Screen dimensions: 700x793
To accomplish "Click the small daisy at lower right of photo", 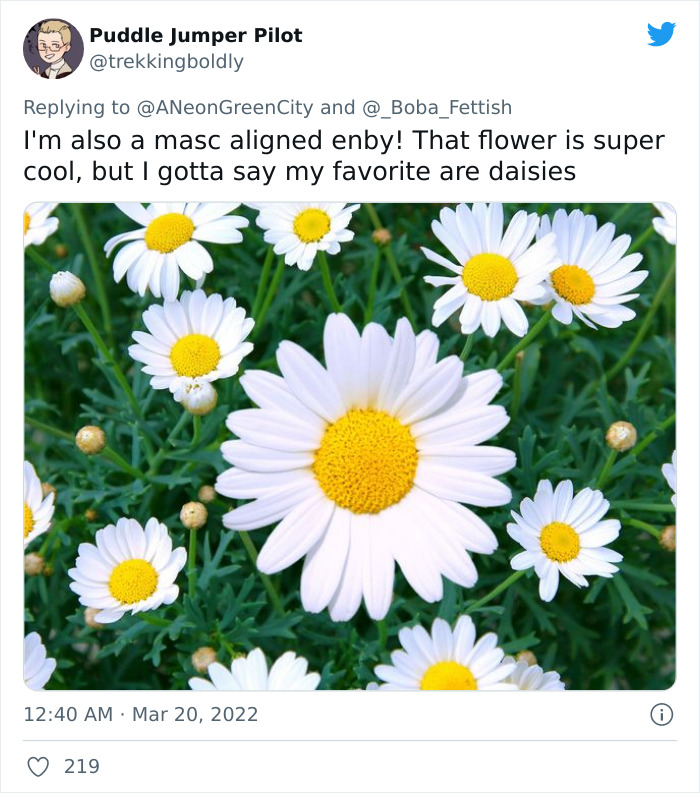I will point(564,540).
